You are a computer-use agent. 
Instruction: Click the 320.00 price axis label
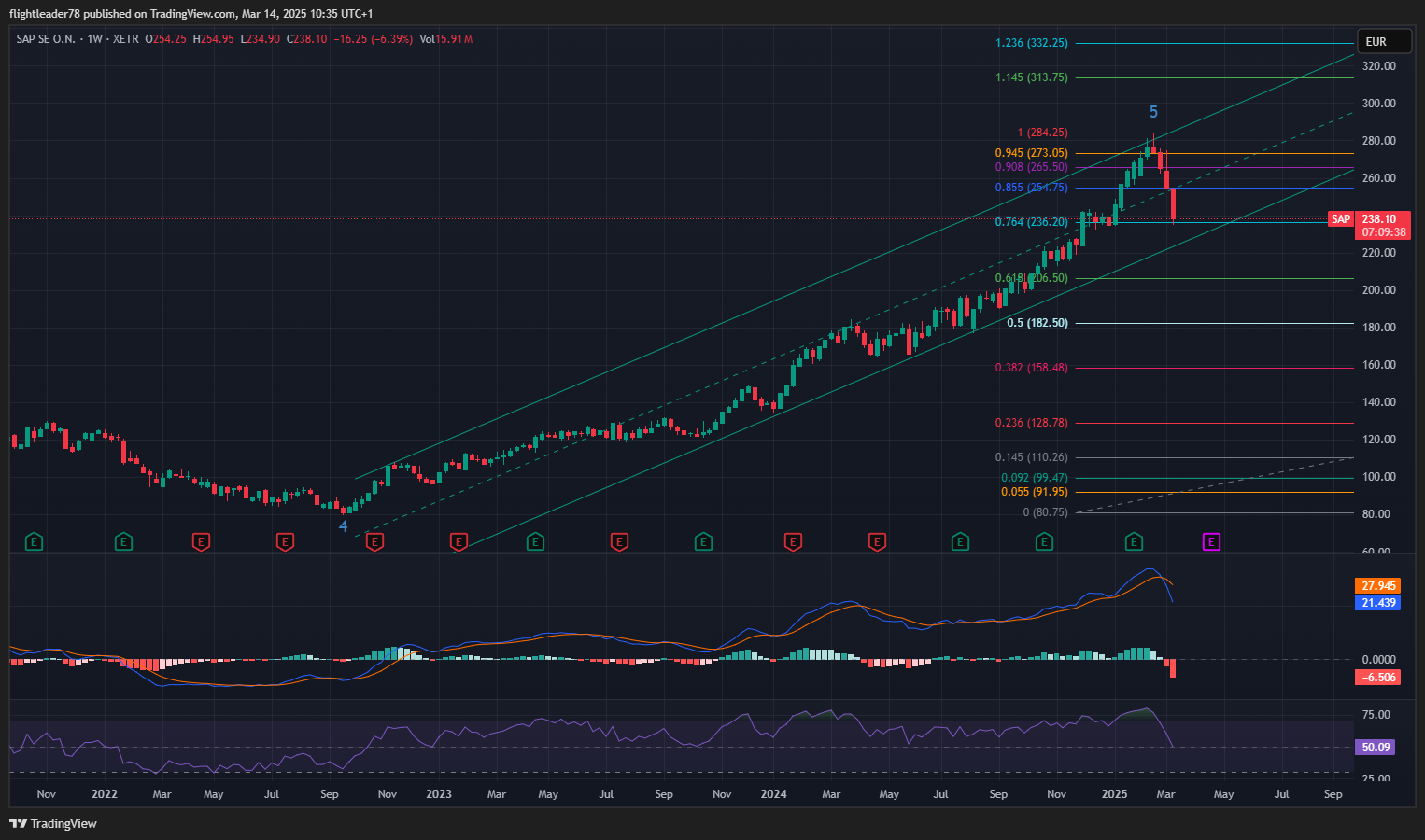click(x=1379, y=66)
